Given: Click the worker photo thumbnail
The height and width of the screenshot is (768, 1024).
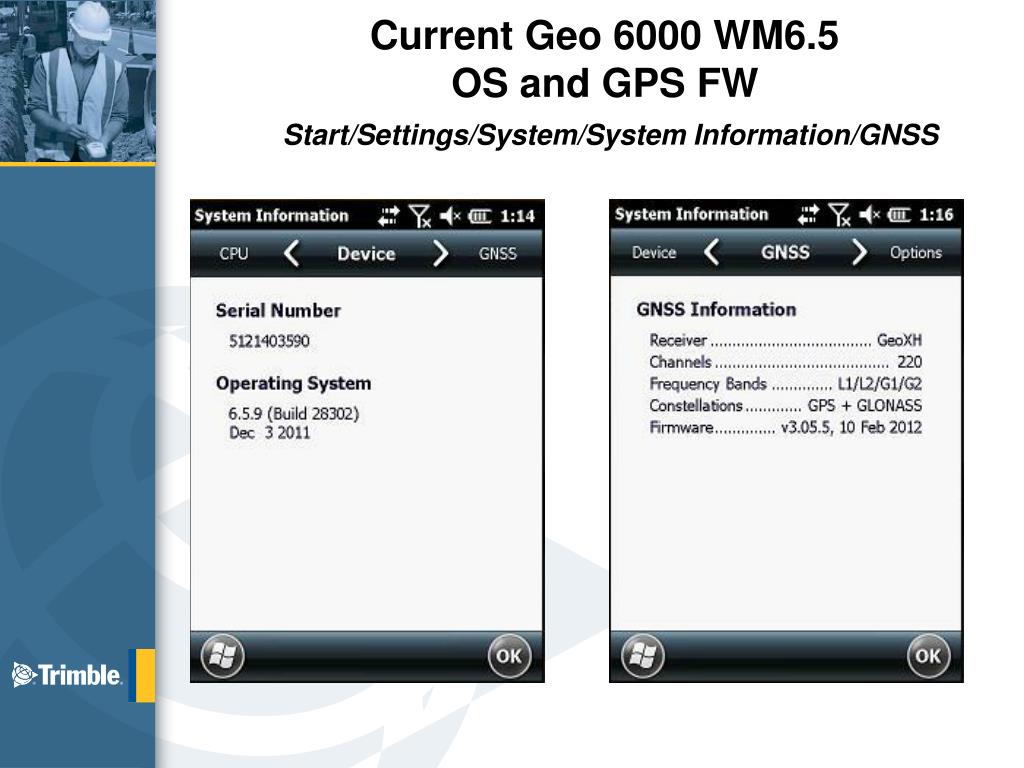Looking at the screenshot, I should pyautogui.click(x=78, y=81).
